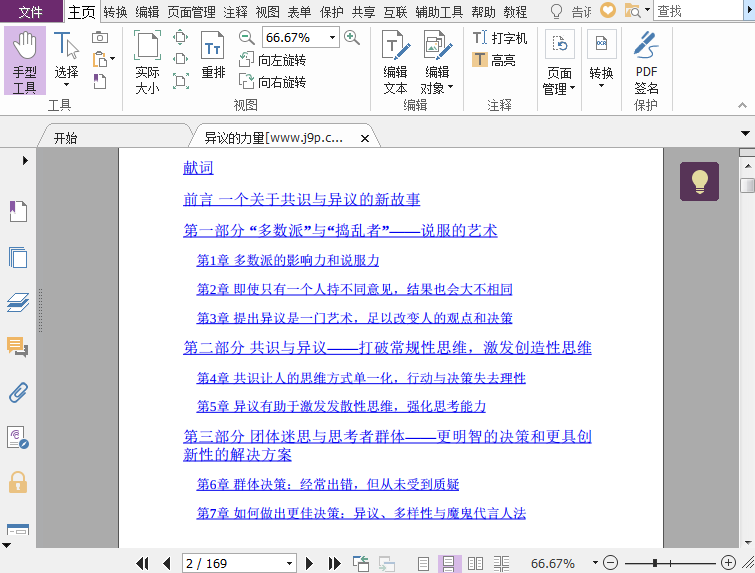Select the Hand tool (手型工具)
The height and width of the screenshot is (573, 755).
point(25,61)
